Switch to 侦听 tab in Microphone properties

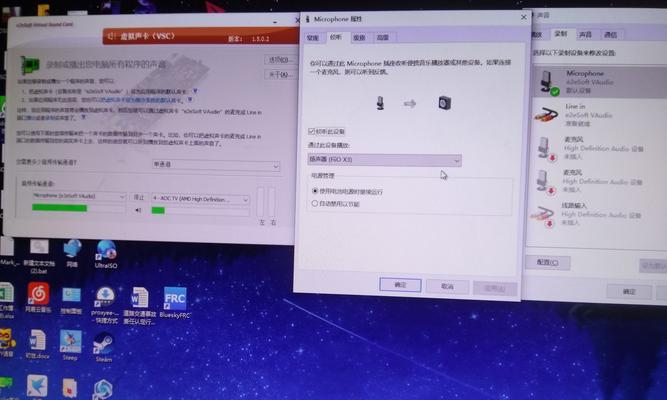336,37
